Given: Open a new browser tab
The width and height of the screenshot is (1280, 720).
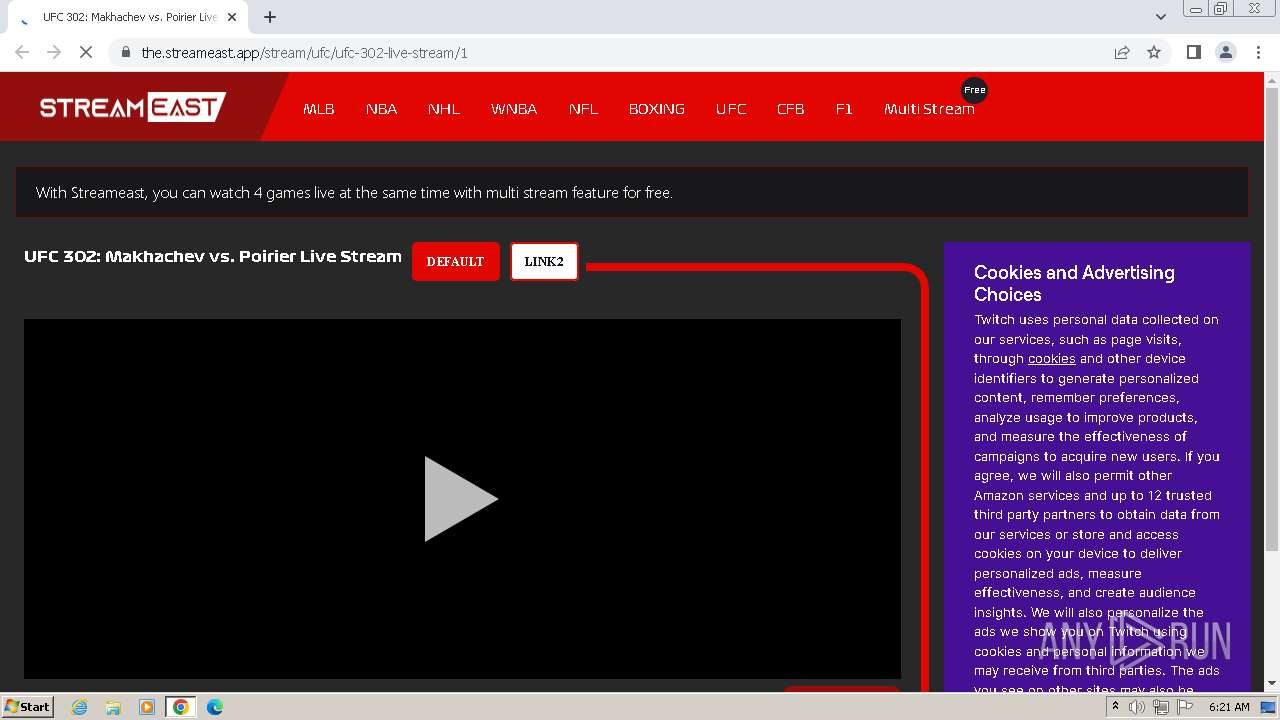Looking at the screenshot, I should [270, 17].
